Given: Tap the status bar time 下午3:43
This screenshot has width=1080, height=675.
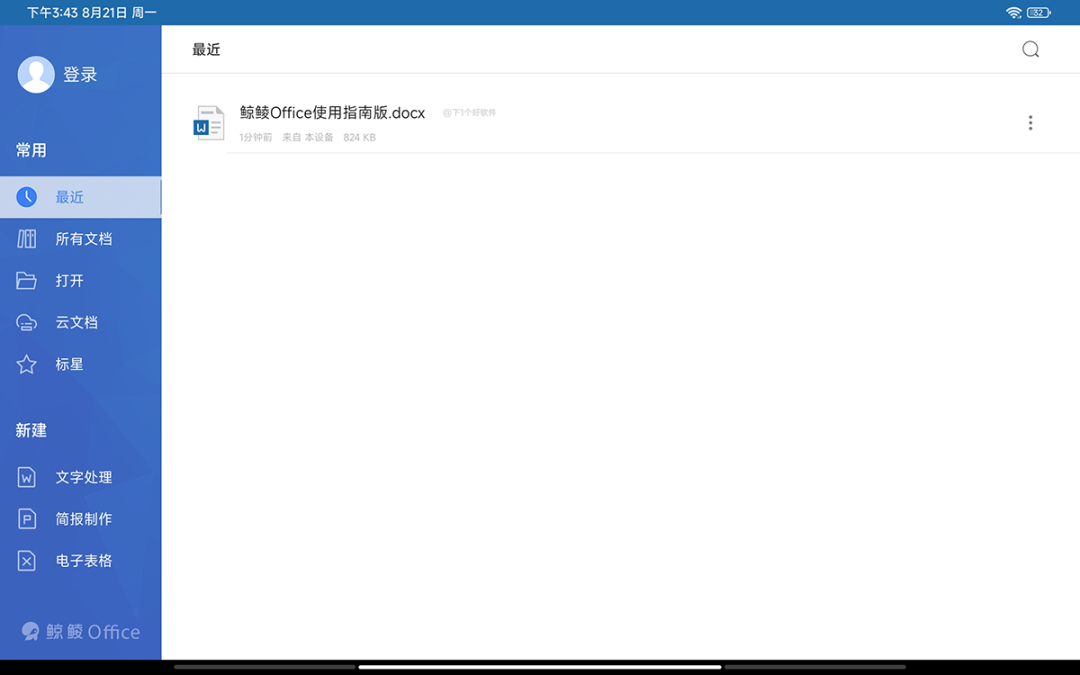Looking at the screenshot, I should tap(52, 12).
